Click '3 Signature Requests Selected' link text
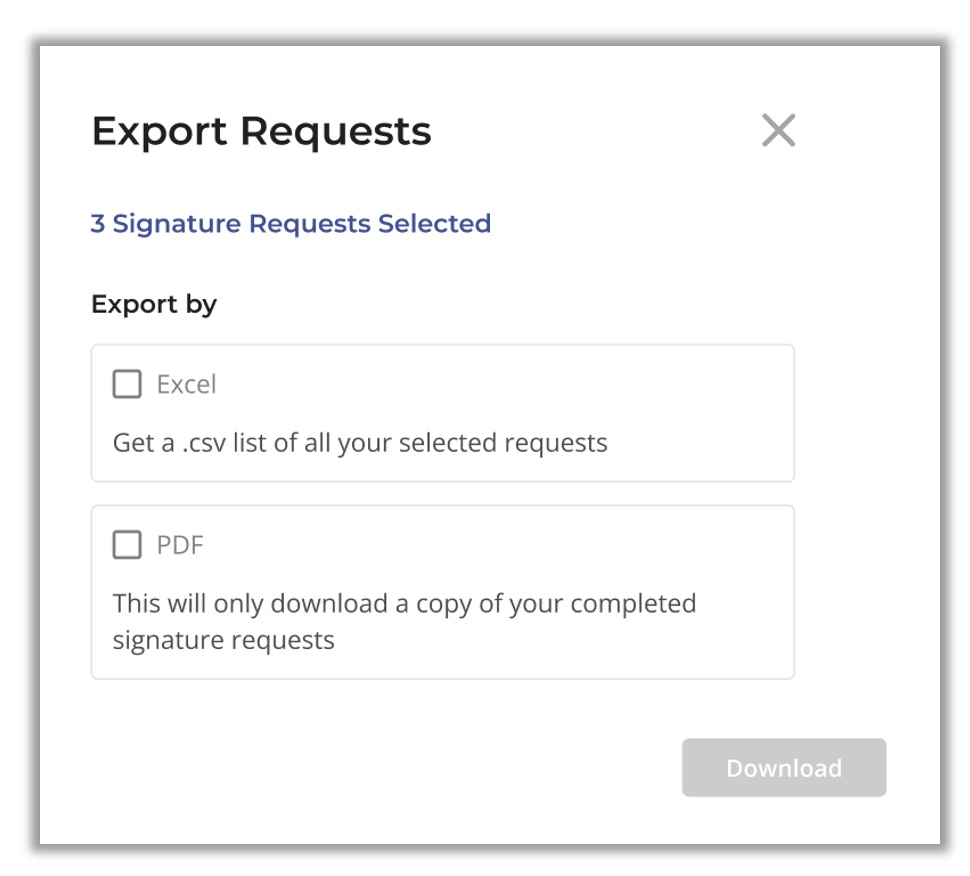This screenshot has height=876, width=970. pyautogui.click(x=291, y=223)
